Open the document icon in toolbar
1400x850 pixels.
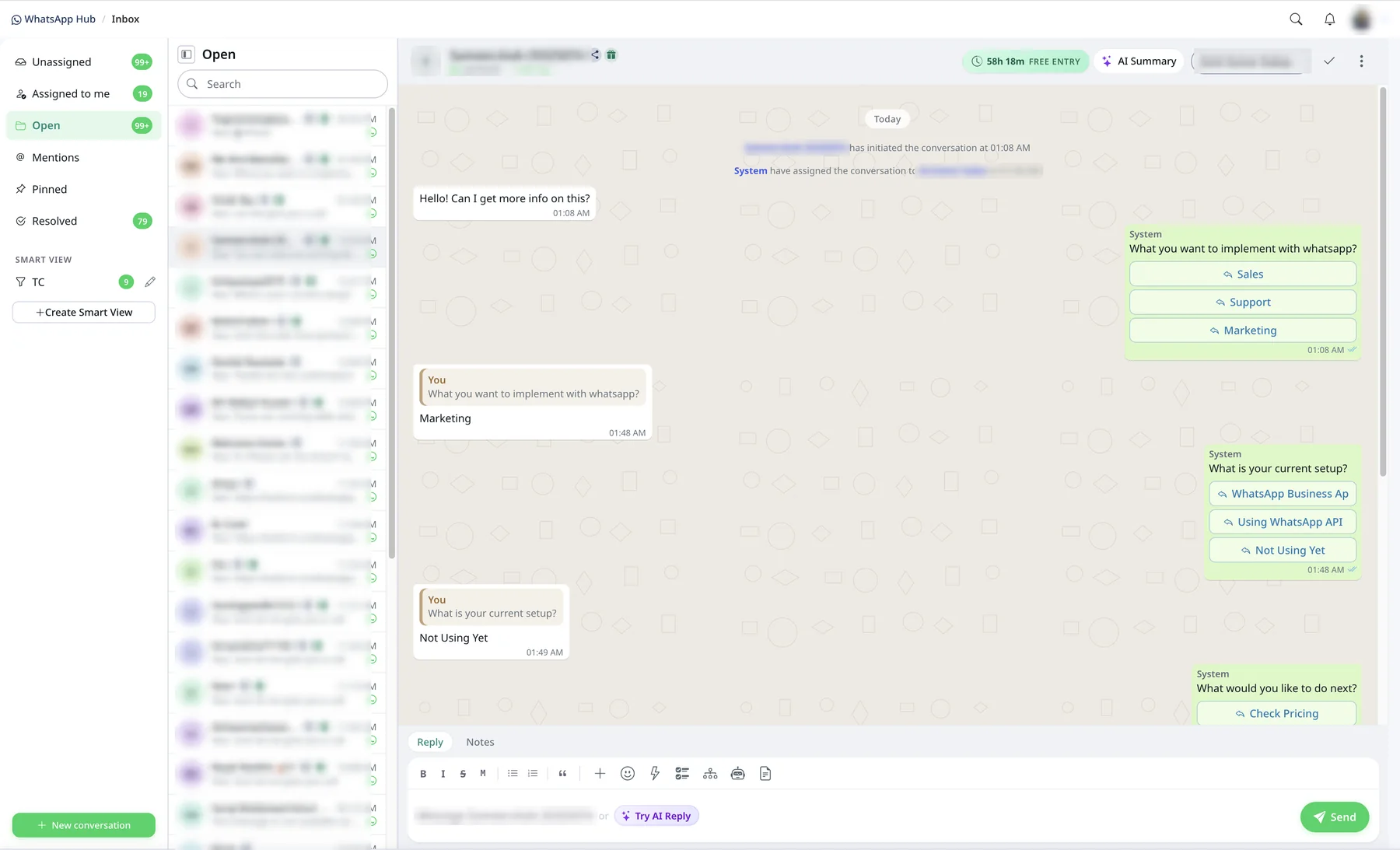click(765, 774)
